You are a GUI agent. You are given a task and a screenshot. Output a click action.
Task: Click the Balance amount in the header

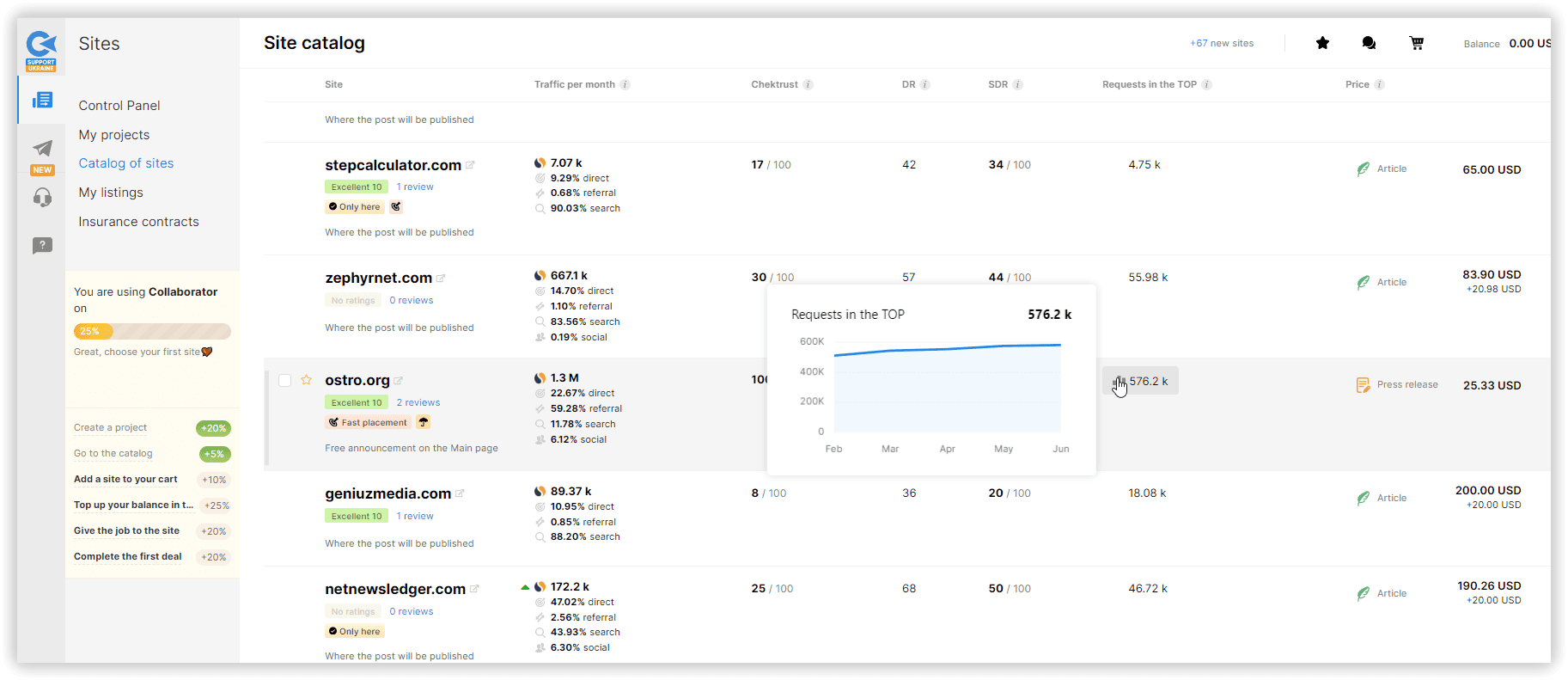[x=1529, y=43]
